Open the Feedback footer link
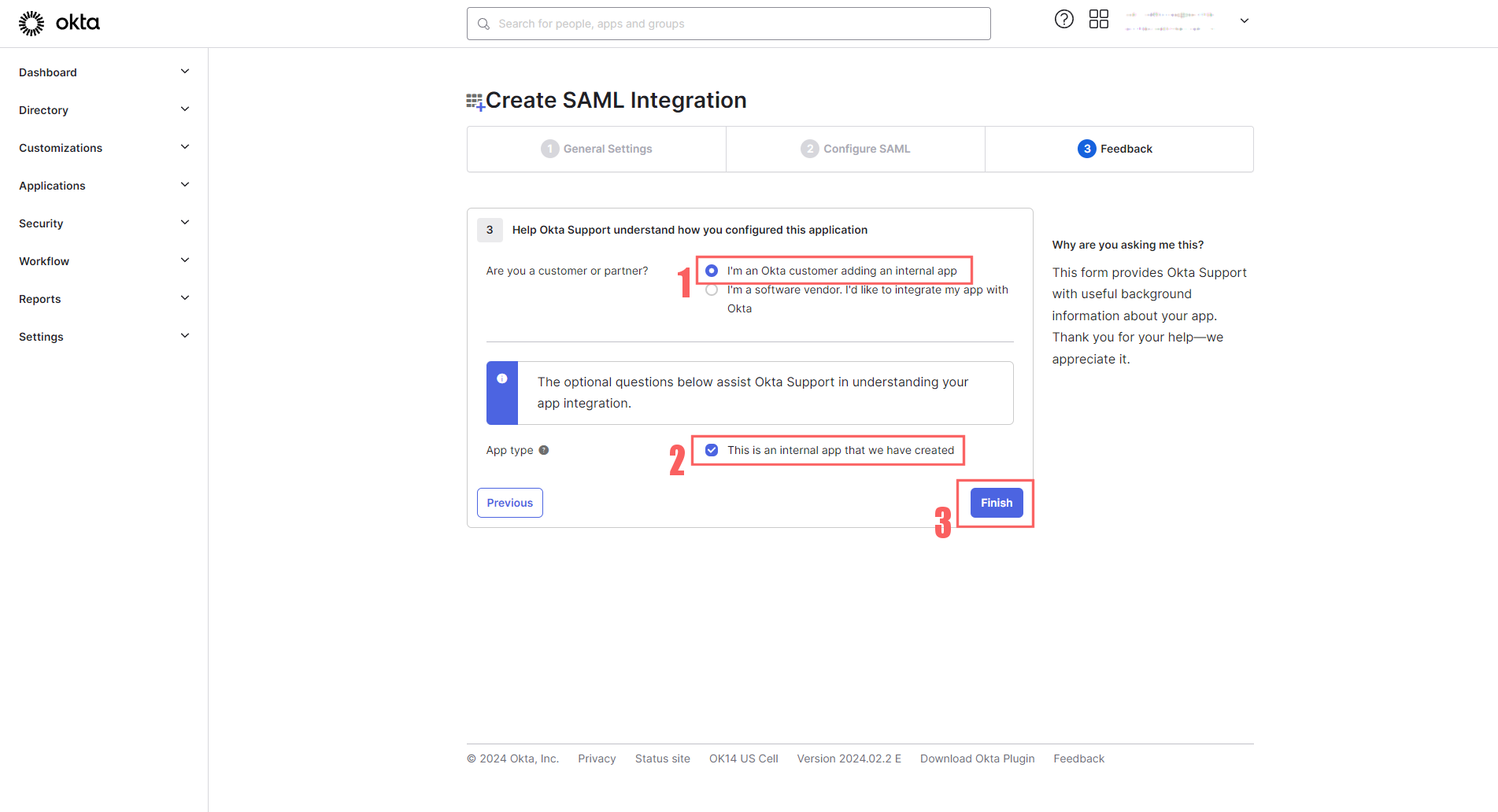Image resolution: width=1498 pixels, height=812 pixels. coord(1079,758)
